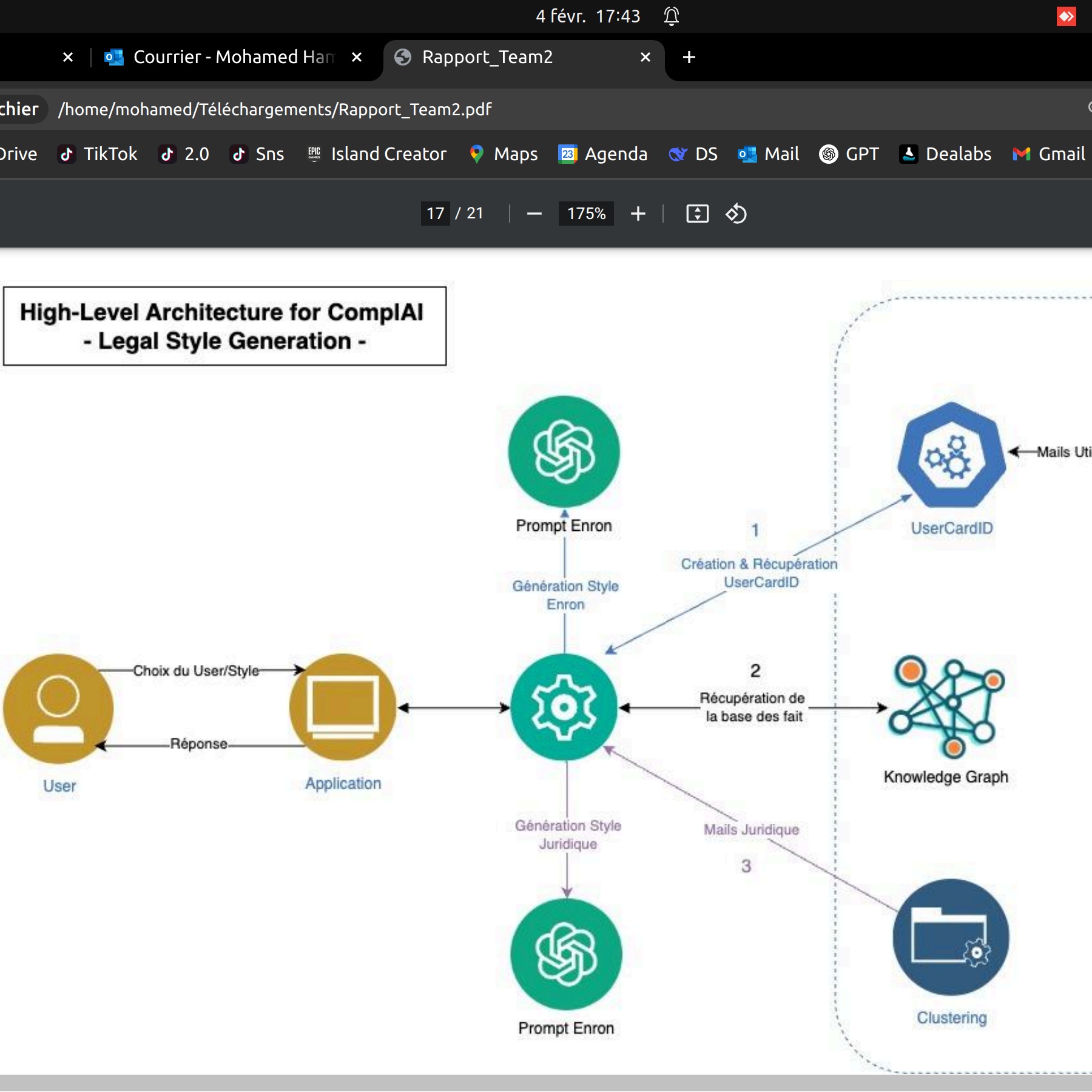Viewport: 1092px width, 1092px height.
Task: Click the rotate document icon
Action: 736,214
